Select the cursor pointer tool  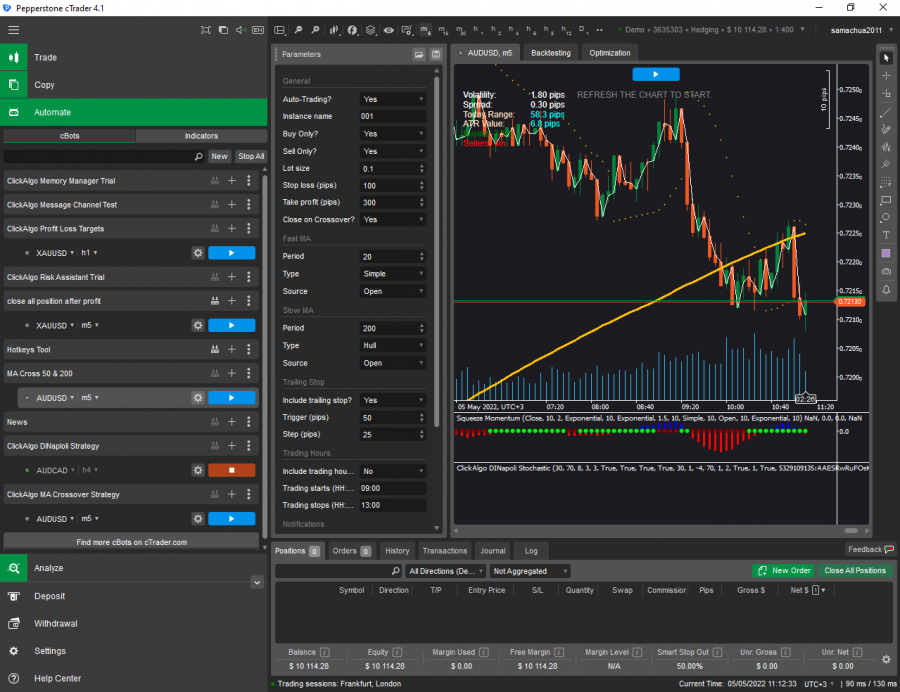coord(886,58)
